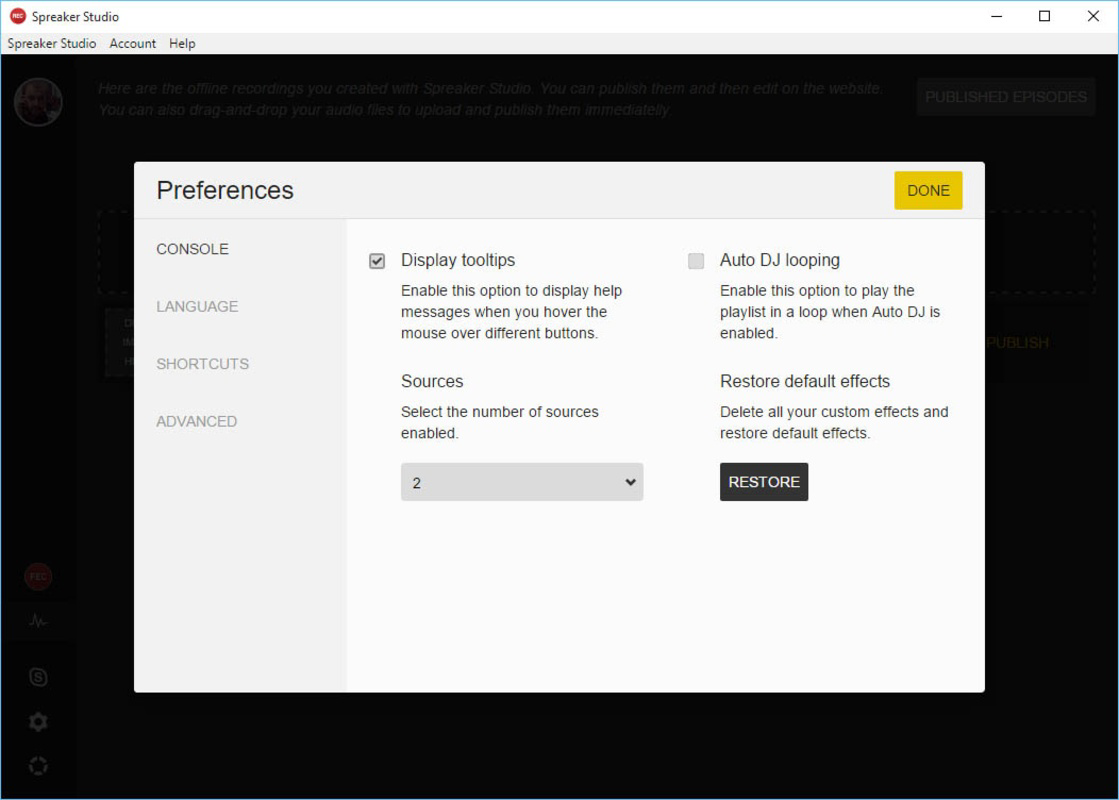Select the ADVANCED preferences section
Viewport: 1119px width, 800px height.
point(196,421)
